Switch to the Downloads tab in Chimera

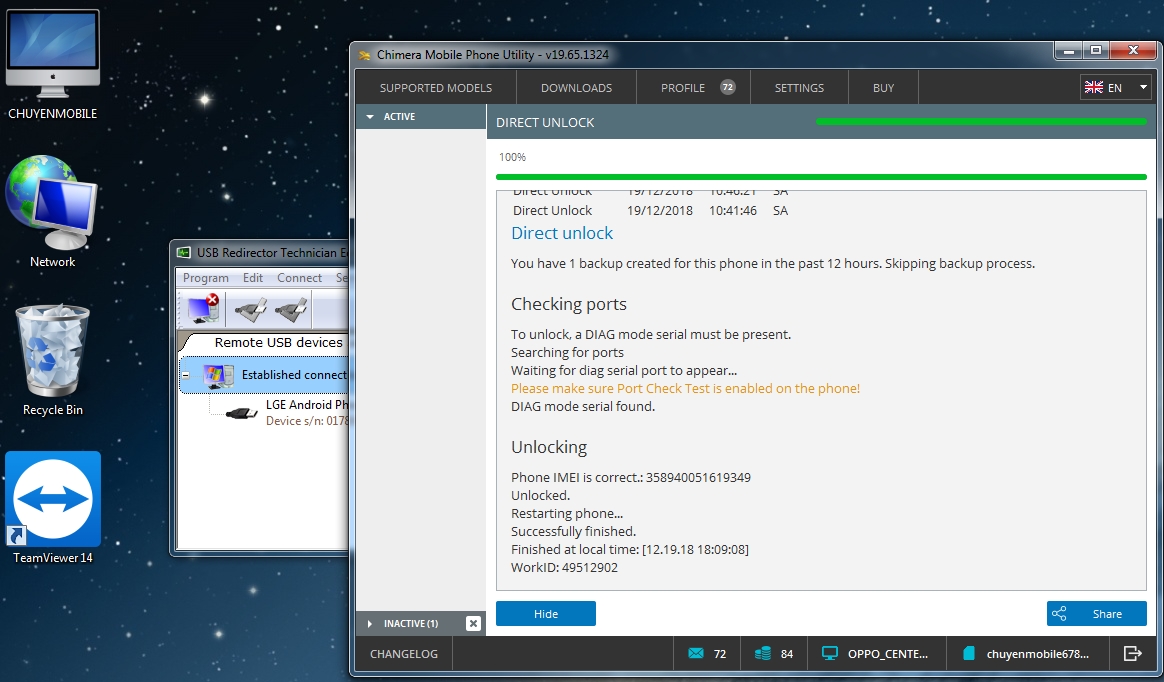tap(576, 88)
